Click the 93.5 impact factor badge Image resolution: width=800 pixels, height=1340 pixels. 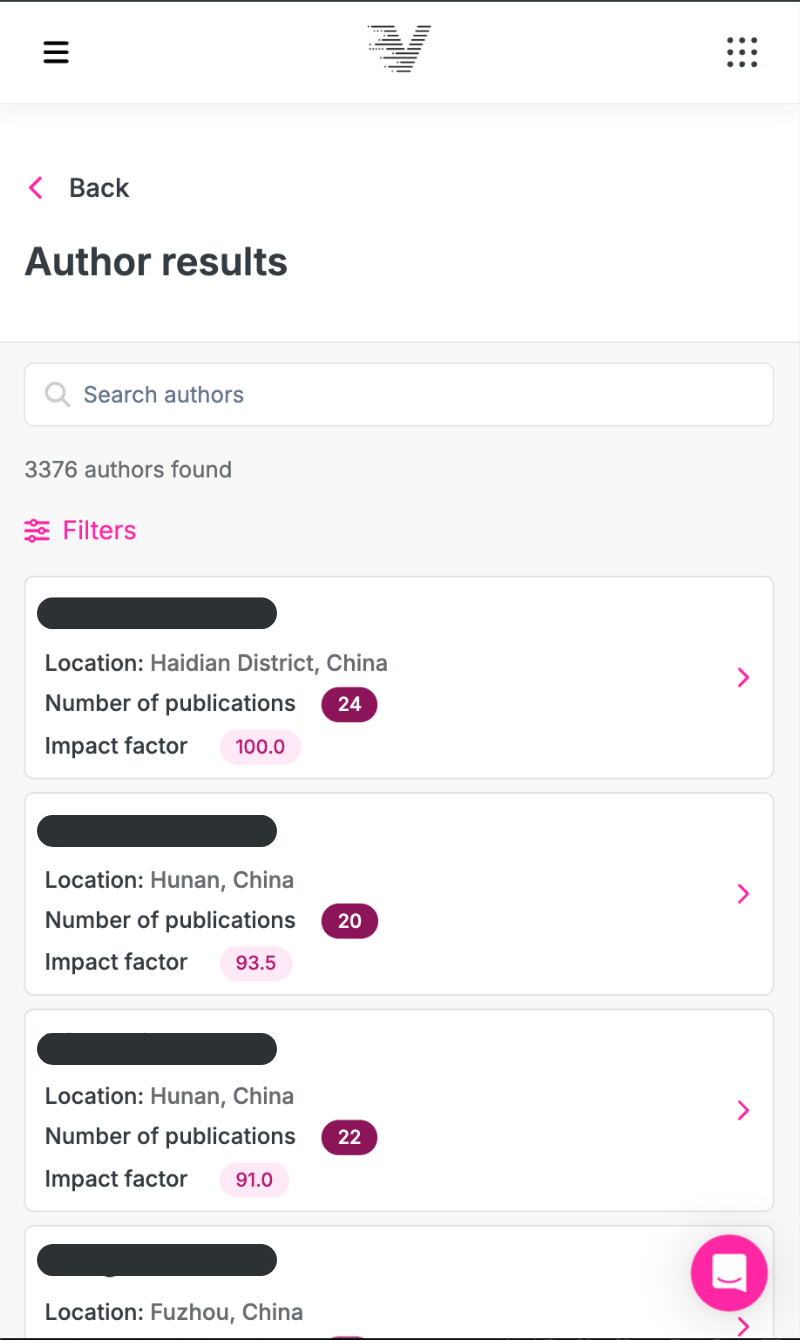[256, 963]
